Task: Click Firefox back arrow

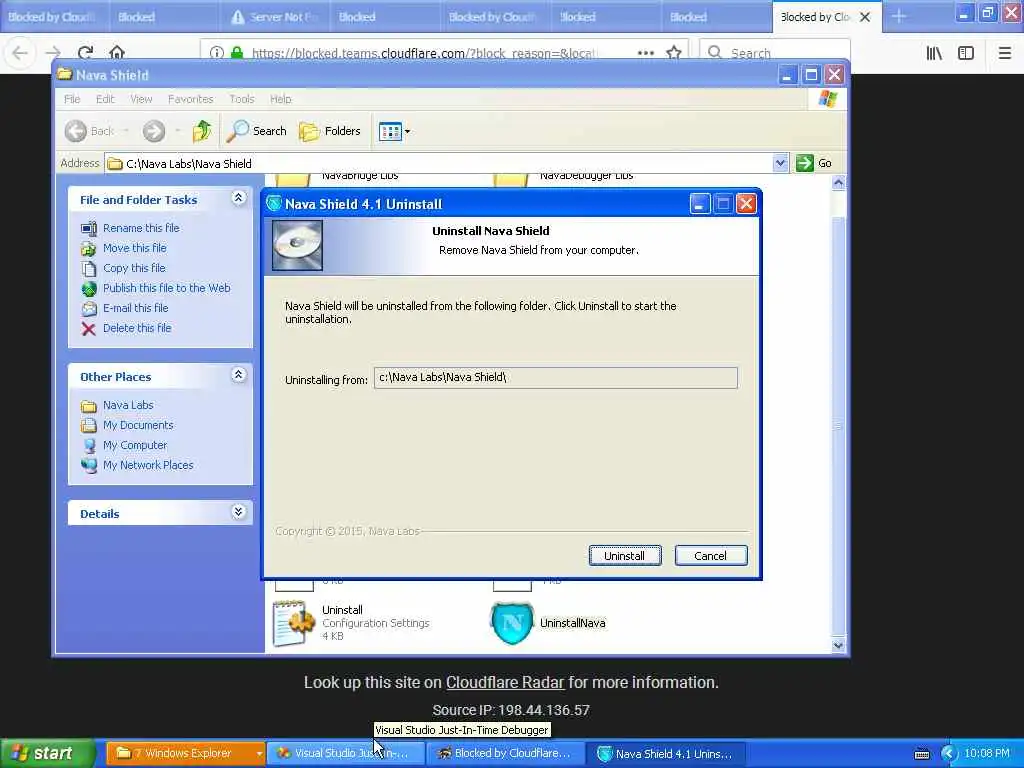Action: pyautogui.click(x=20, y=53)
